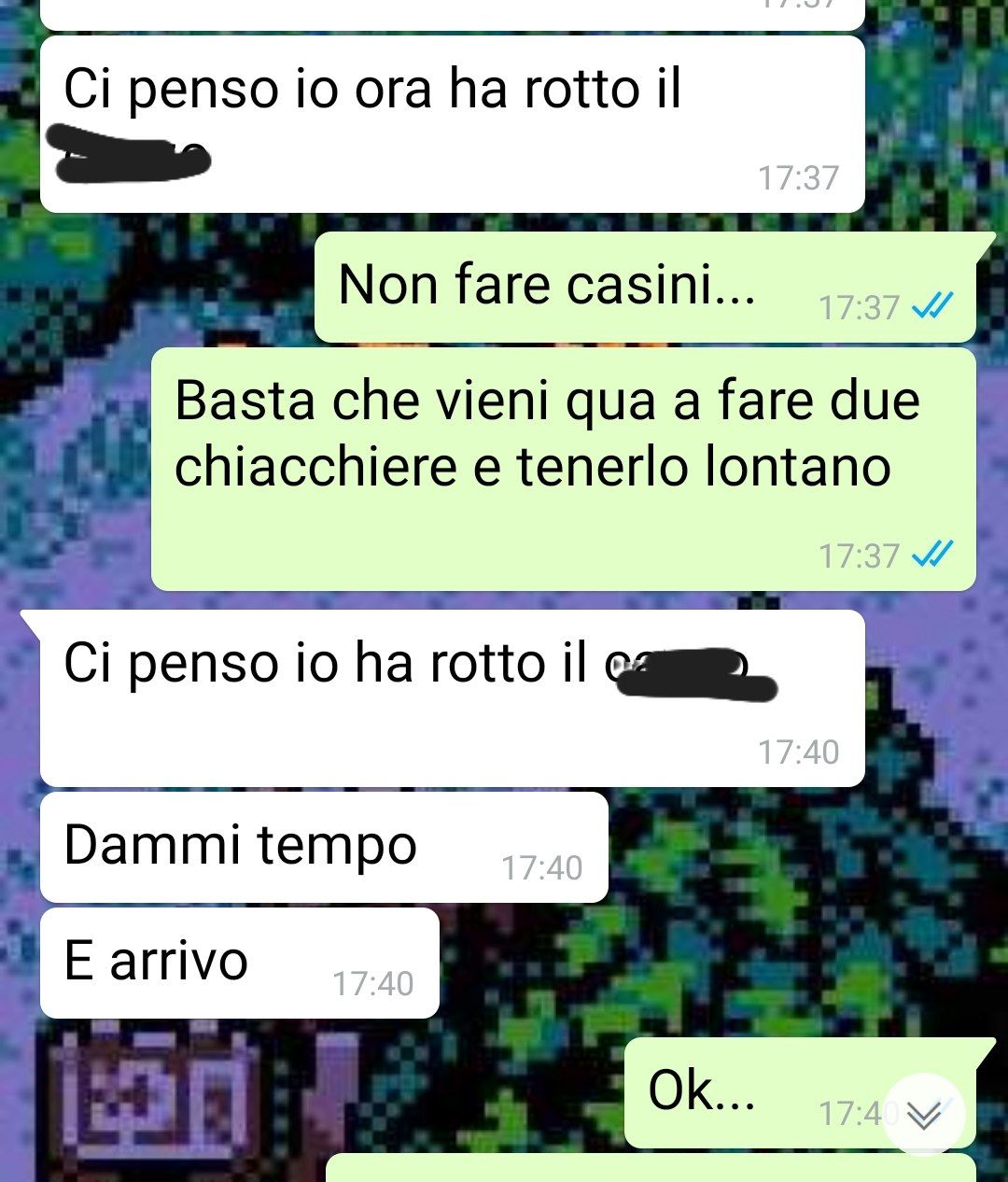Select the 'Ci penso io ora ha rotto il' message
Image resolution: width=1008 pixels, height=1182 pixels.
click(453, 124)
